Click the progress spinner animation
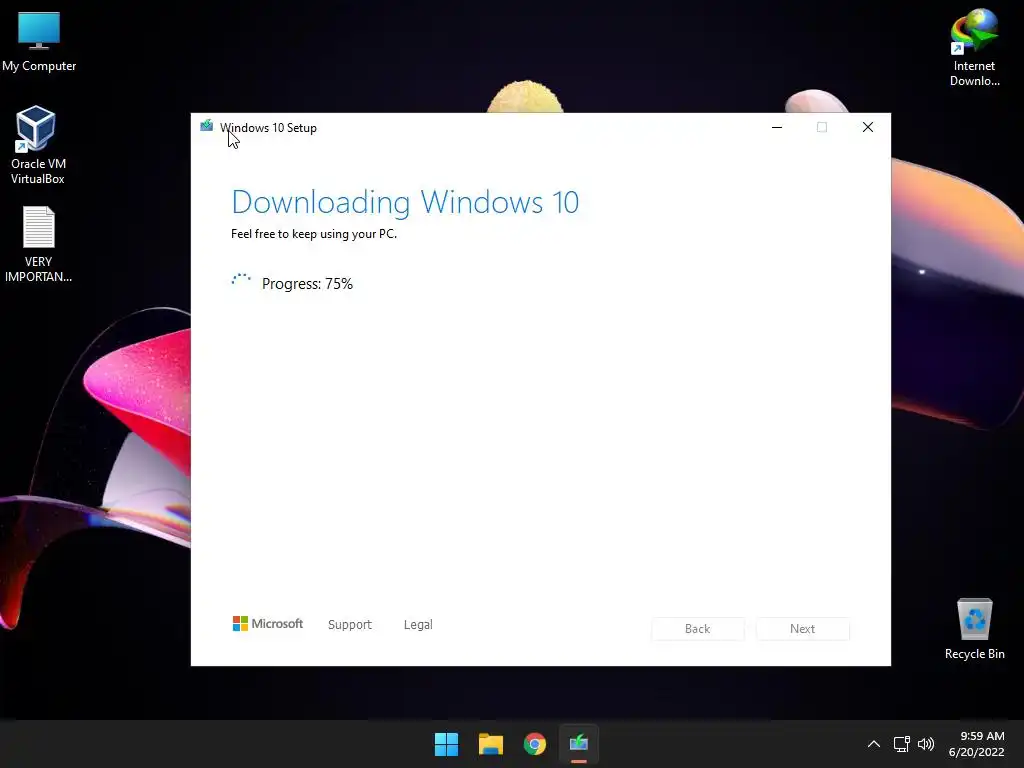 tap(241, 281)
